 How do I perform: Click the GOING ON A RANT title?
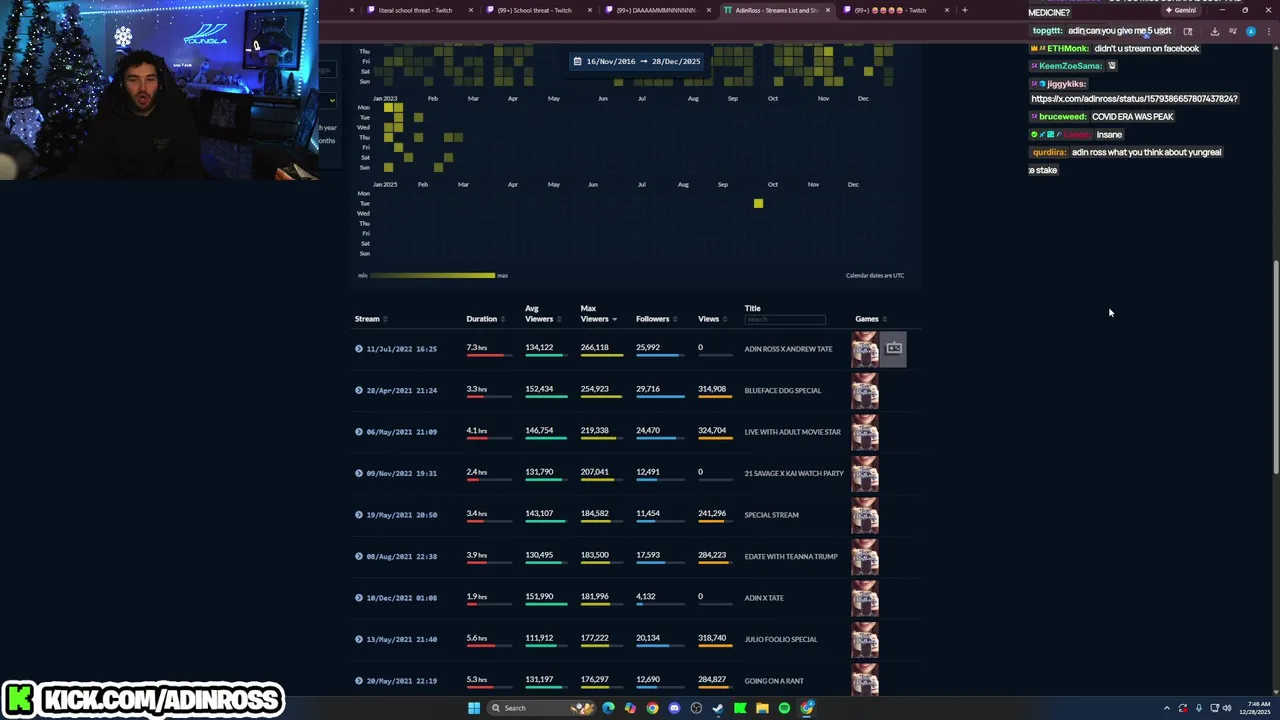(774, 681)
